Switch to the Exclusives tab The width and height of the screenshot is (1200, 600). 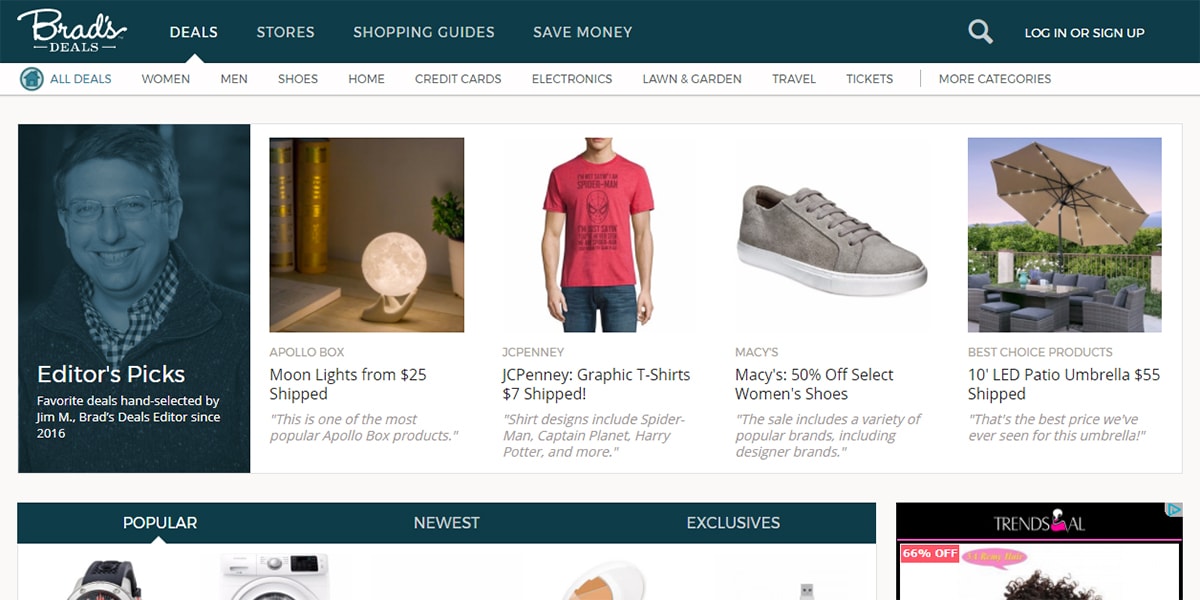click(x=733, y=523)
